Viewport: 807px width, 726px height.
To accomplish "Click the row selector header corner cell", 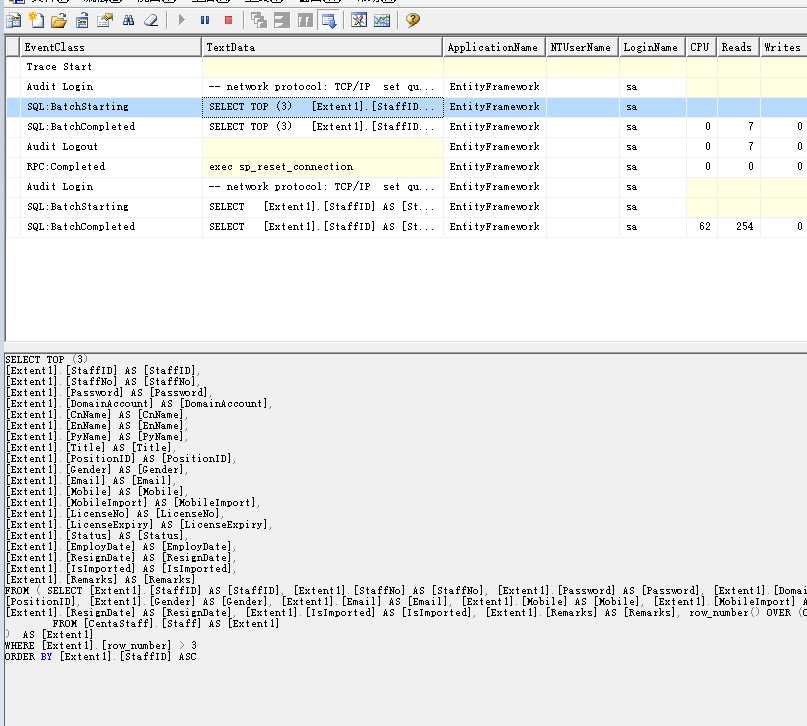I will 12,47.
